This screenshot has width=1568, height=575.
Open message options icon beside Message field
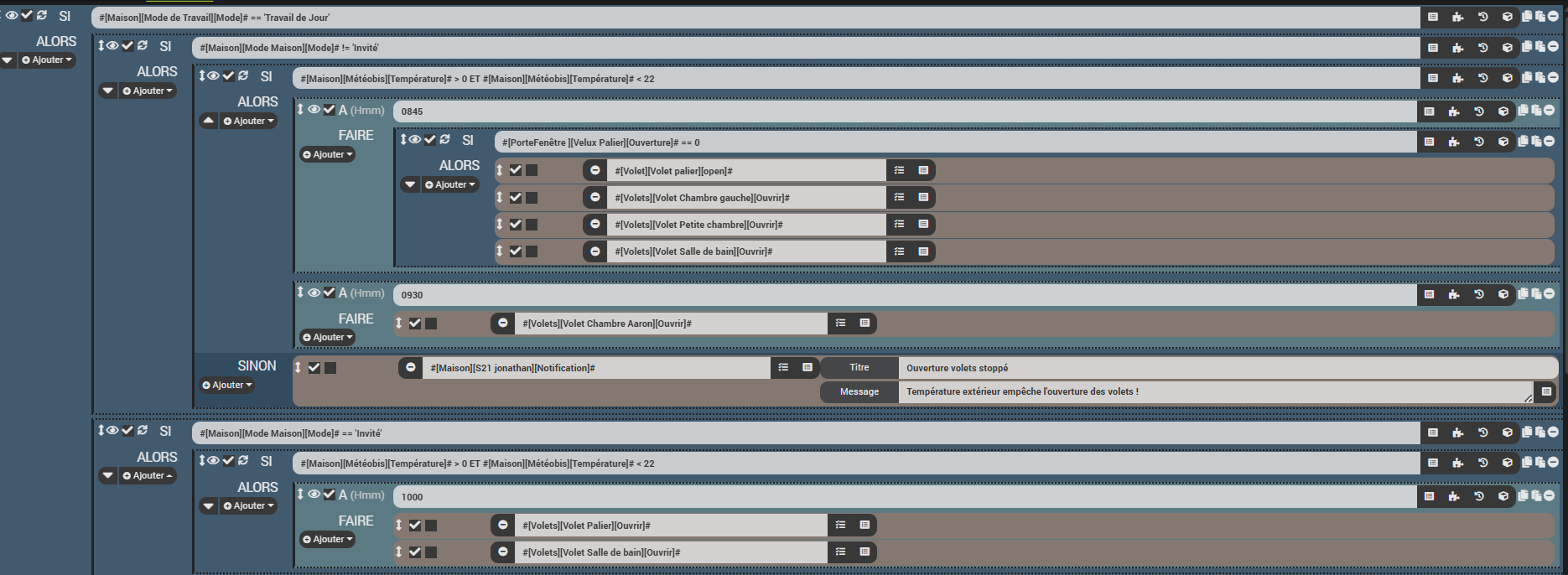(1546, 391)
